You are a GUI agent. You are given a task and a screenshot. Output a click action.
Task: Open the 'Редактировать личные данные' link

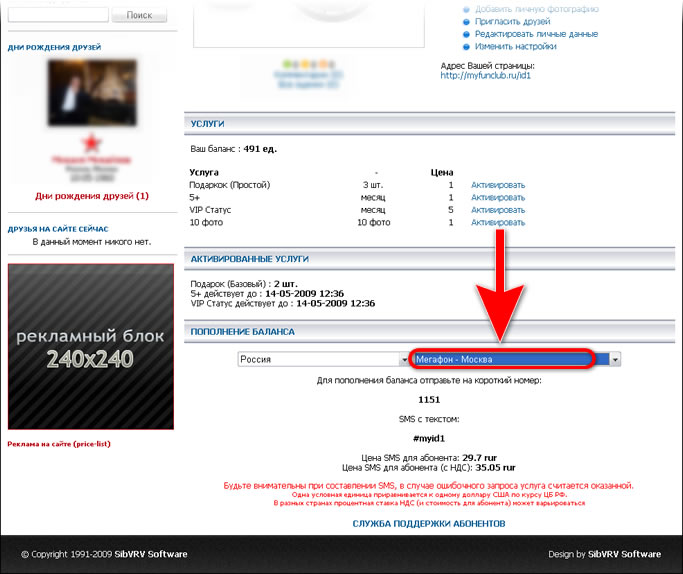[x=536, y=34]
